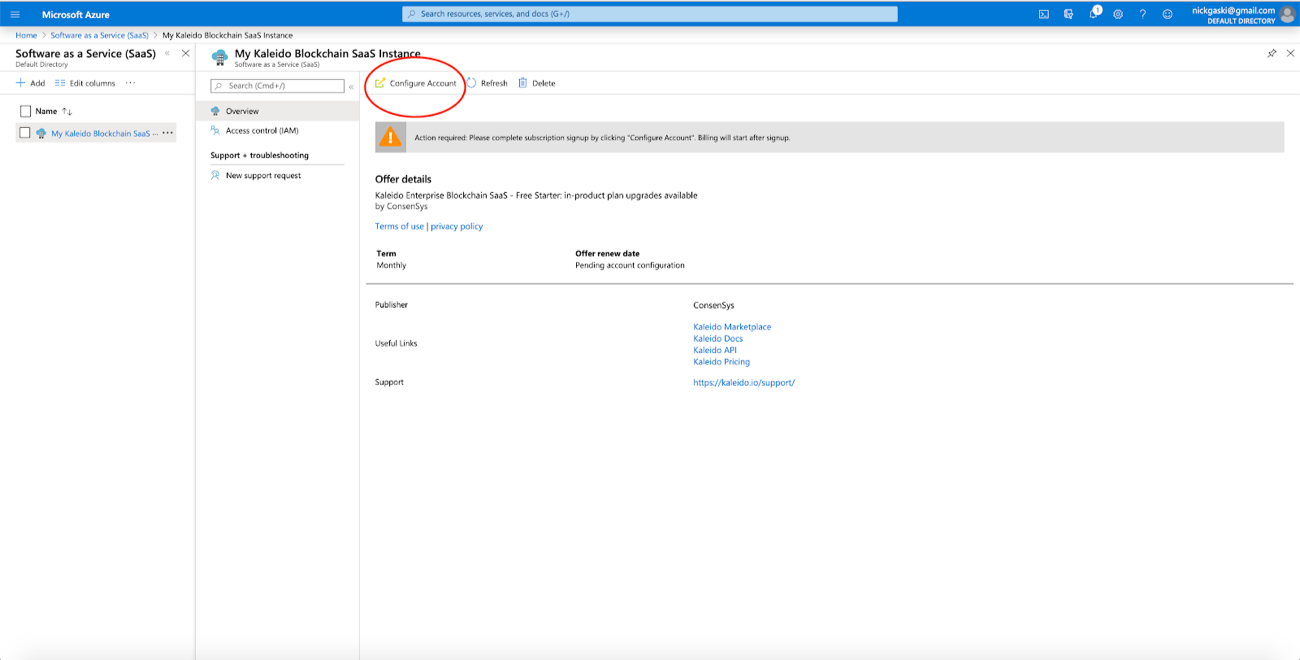Click the 'Support + troubleshooting' section heading
The width and height of the screenshot is (1300, 660).
coord(259,155)
